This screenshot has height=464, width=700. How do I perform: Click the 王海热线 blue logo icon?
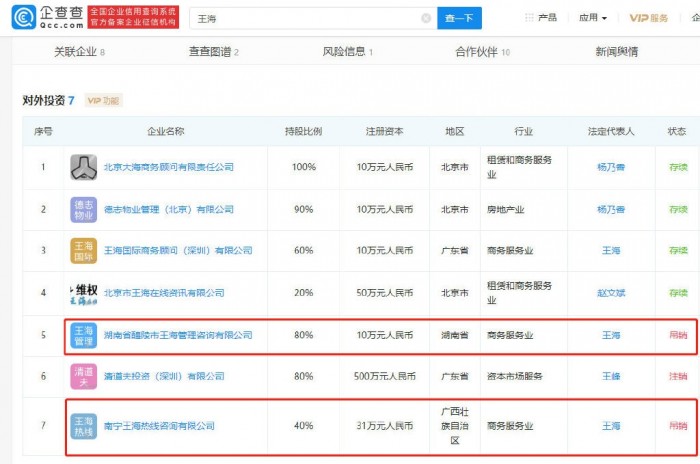(83, 426)
